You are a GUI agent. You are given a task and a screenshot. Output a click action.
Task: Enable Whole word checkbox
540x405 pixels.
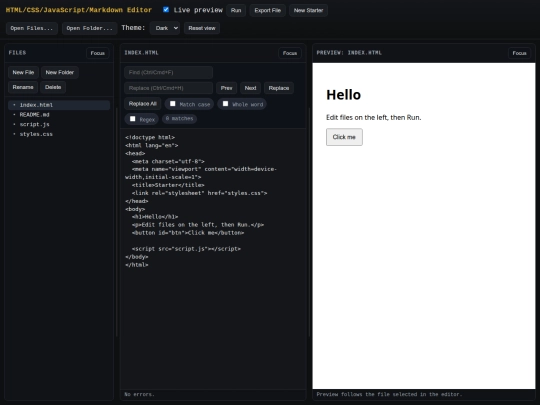226,104
